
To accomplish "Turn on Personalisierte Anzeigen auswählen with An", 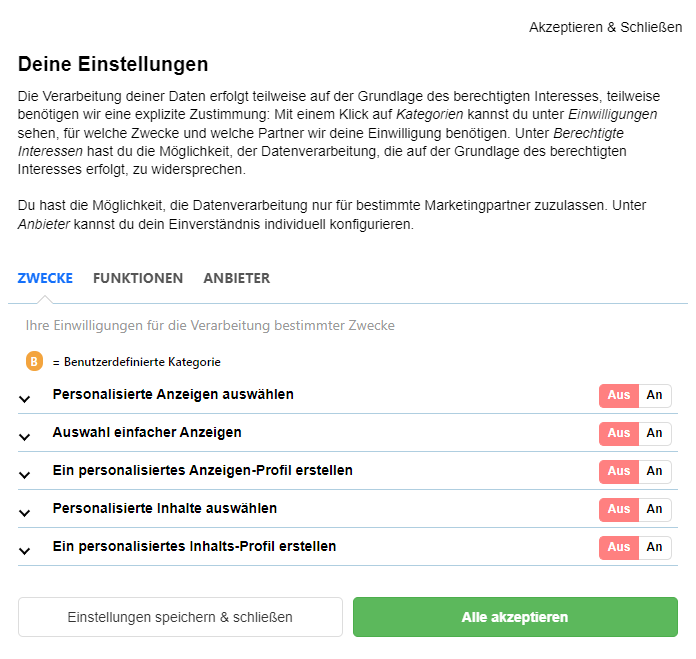I will (655, 395).
